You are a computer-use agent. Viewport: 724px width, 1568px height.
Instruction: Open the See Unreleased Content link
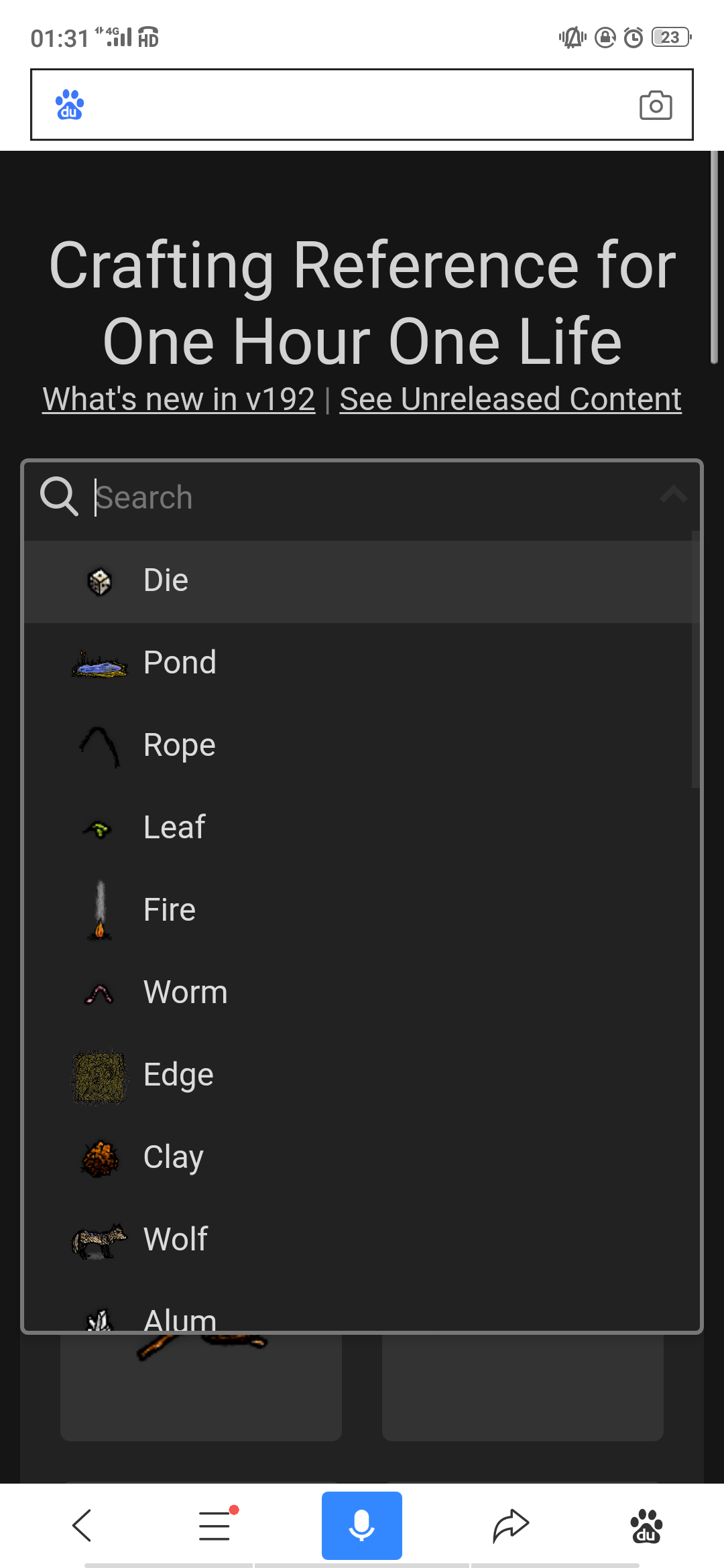[510, 399]
